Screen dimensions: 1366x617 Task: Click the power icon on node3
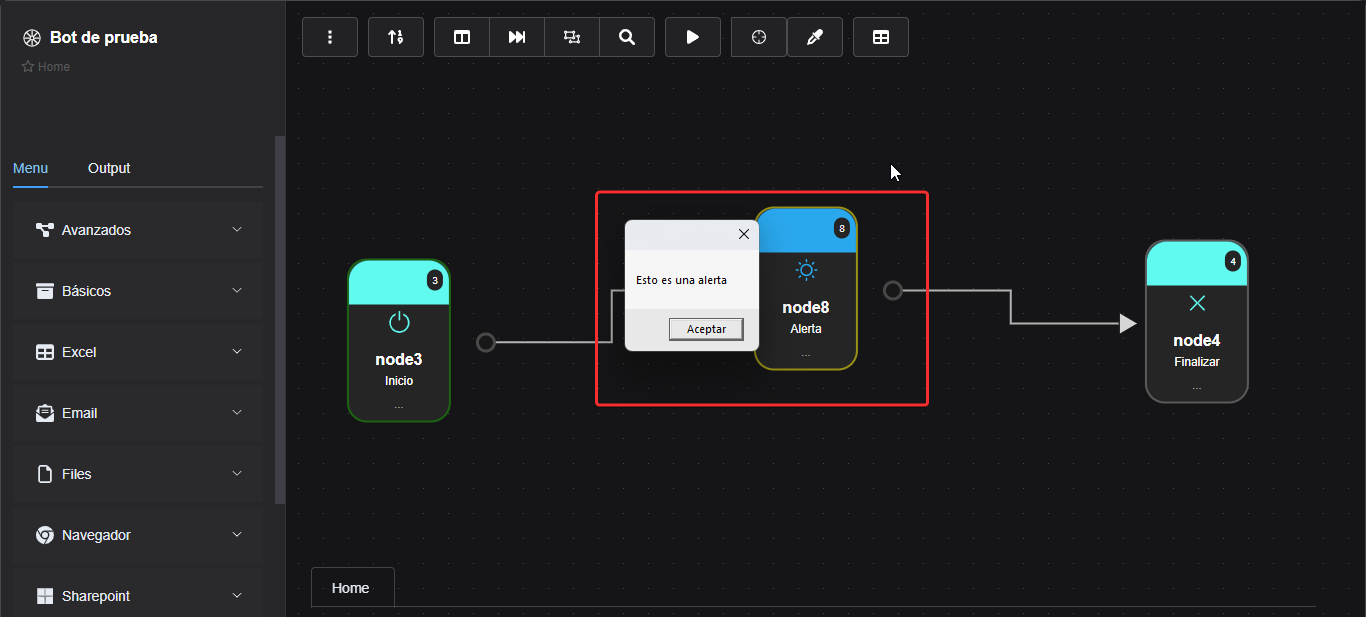coord(399,322)
